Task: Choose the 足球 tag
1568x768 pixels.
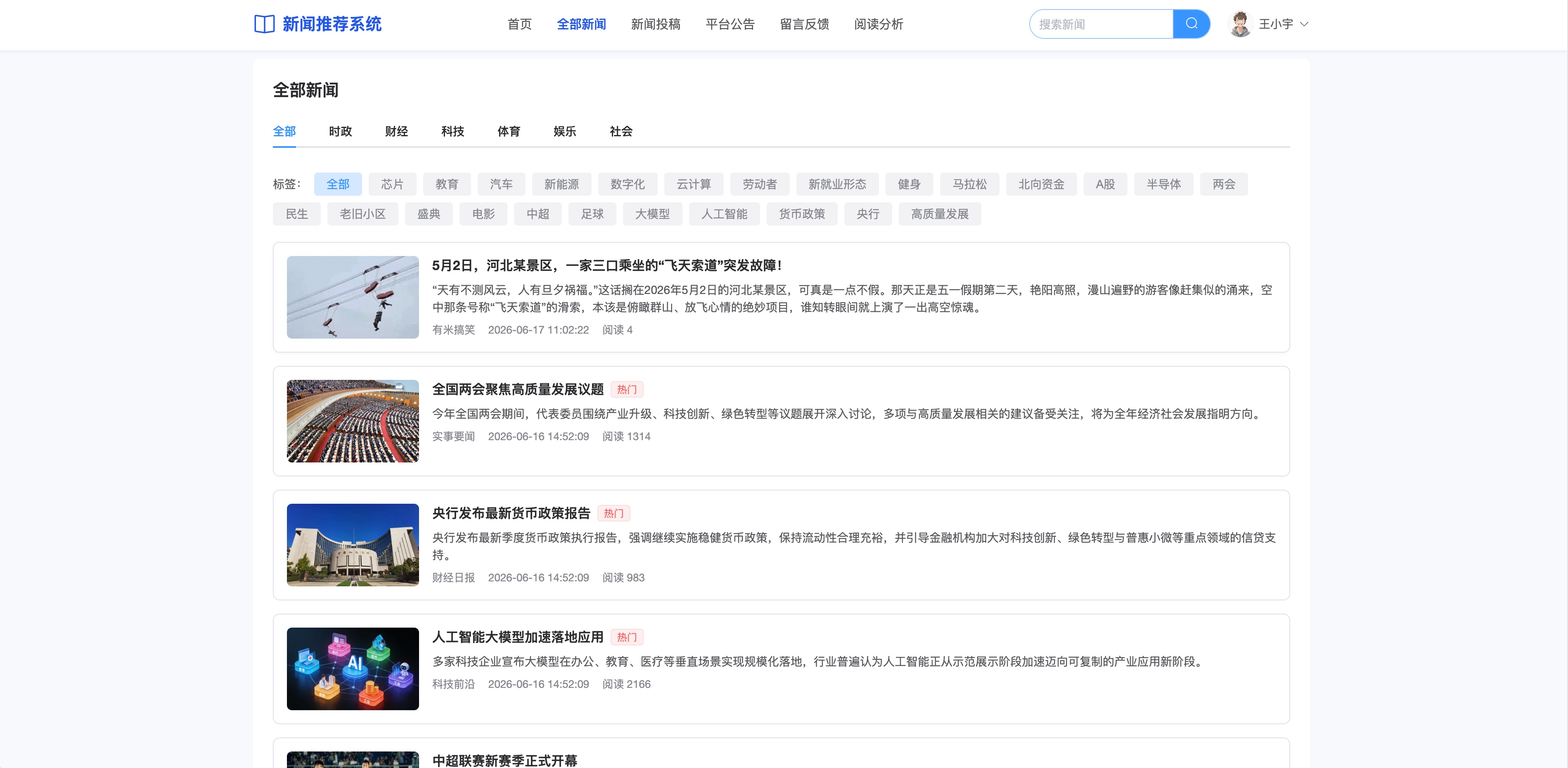Action: point(592,213)
